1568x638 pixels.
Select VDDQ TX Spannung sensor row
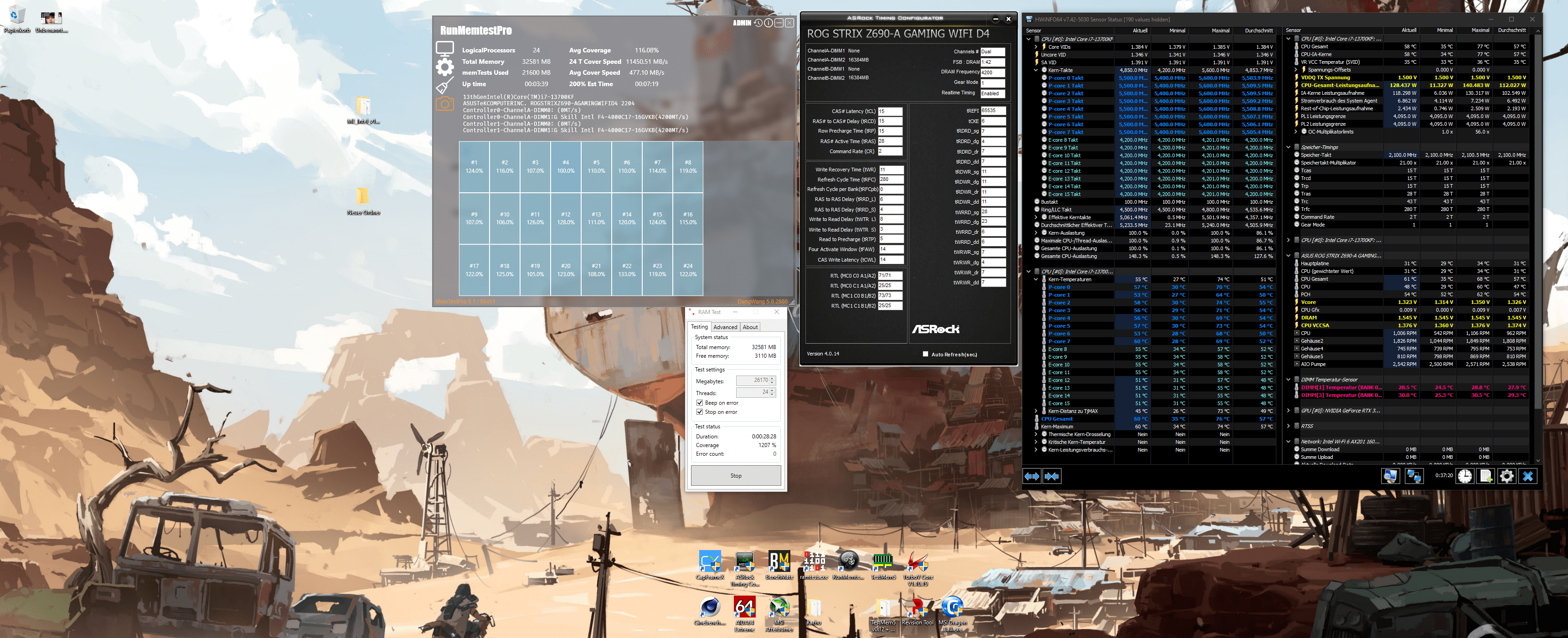click(x=1411, y=78)
